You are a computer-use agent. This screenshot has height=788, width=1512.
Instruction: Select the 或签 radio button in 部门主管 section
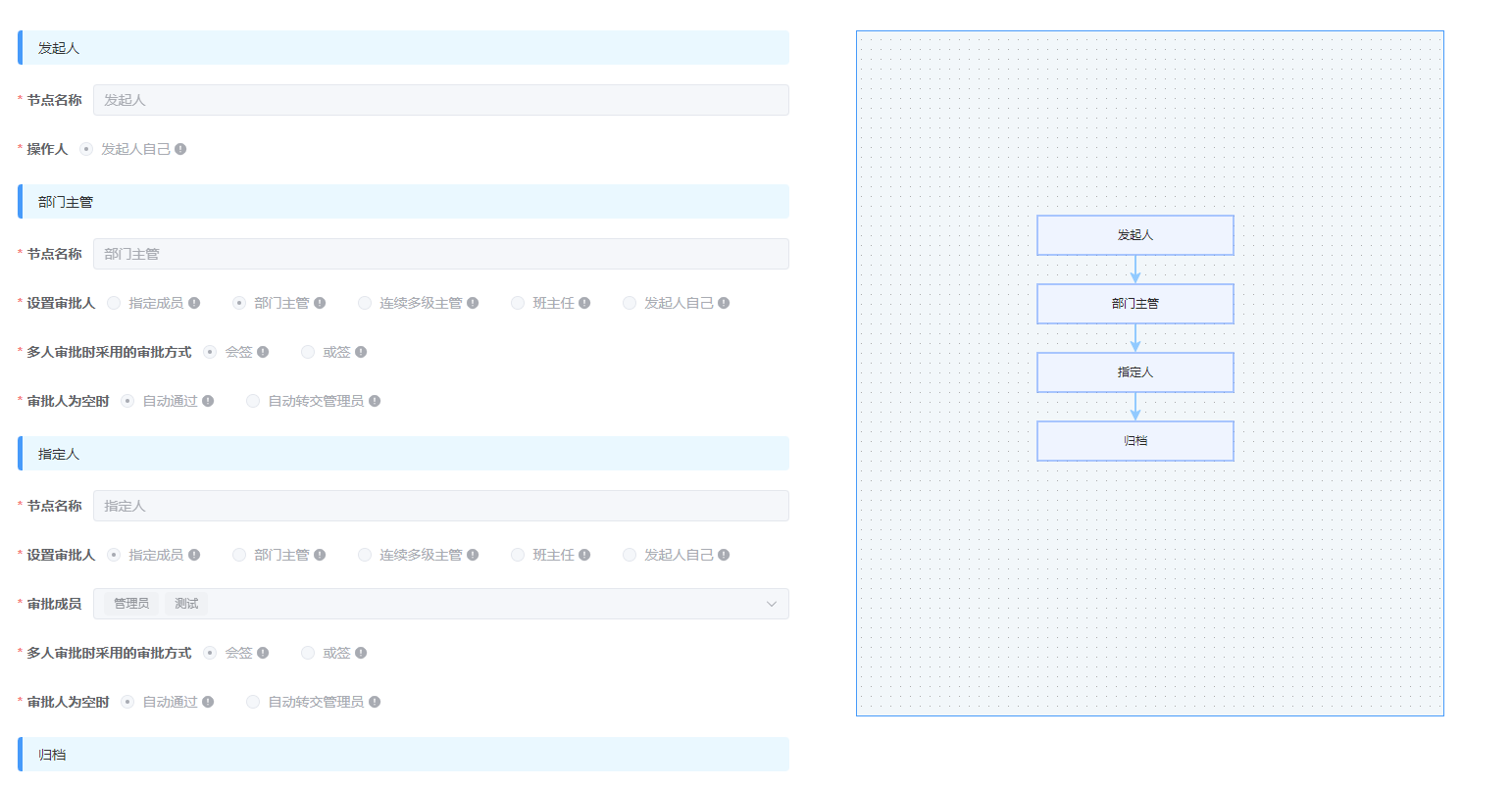[308, 351]
